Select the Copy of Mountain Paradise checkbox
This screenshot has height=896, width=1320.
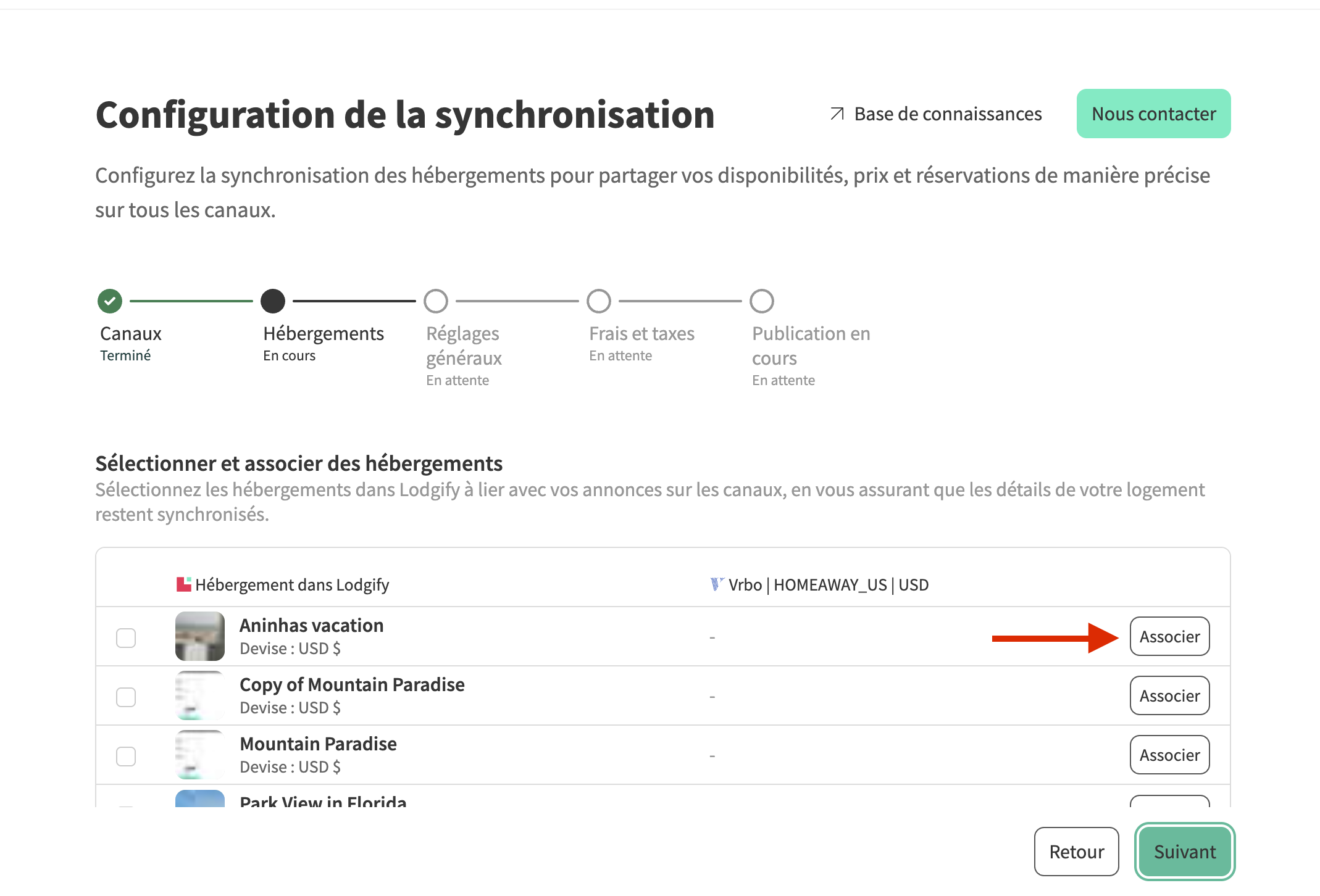click(126, 697)
